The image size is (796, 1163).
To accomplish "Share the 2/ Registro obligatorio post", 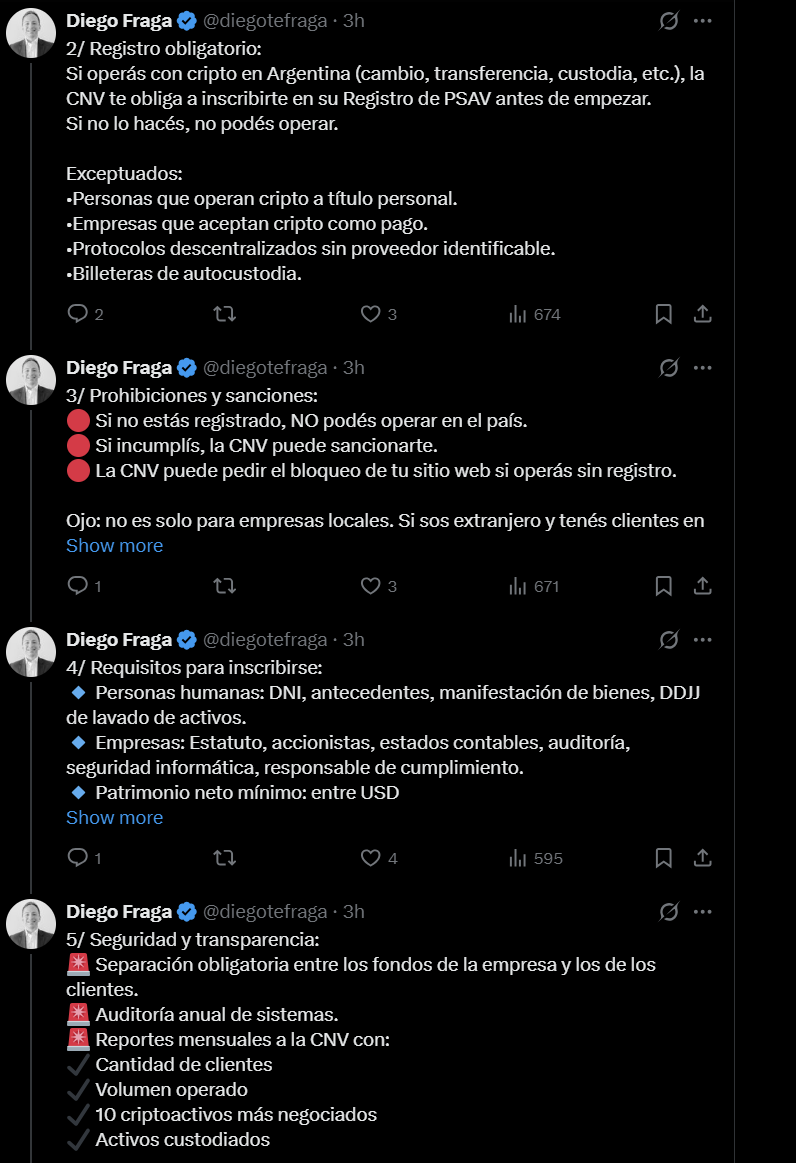I will click(x=703, y=314).
